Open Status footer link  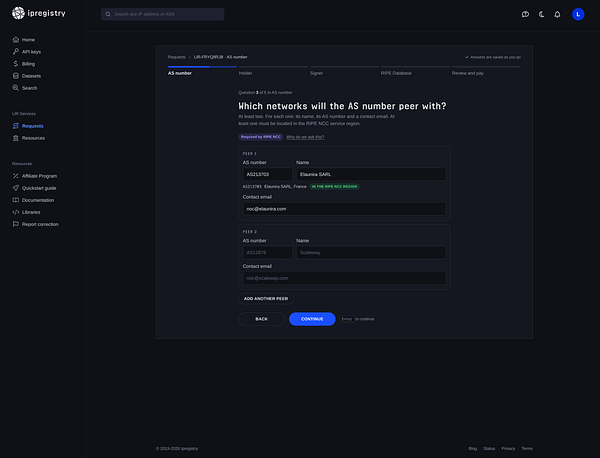(489, 448)
